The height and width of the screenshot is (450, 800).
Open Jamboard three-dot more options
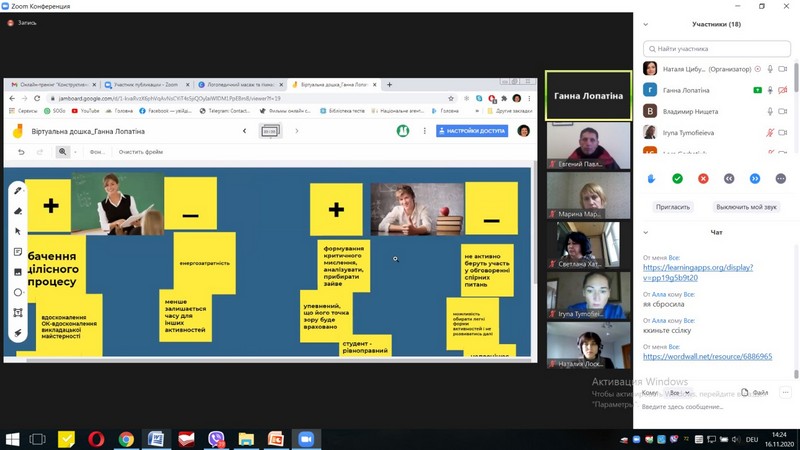tap(424, 131)
